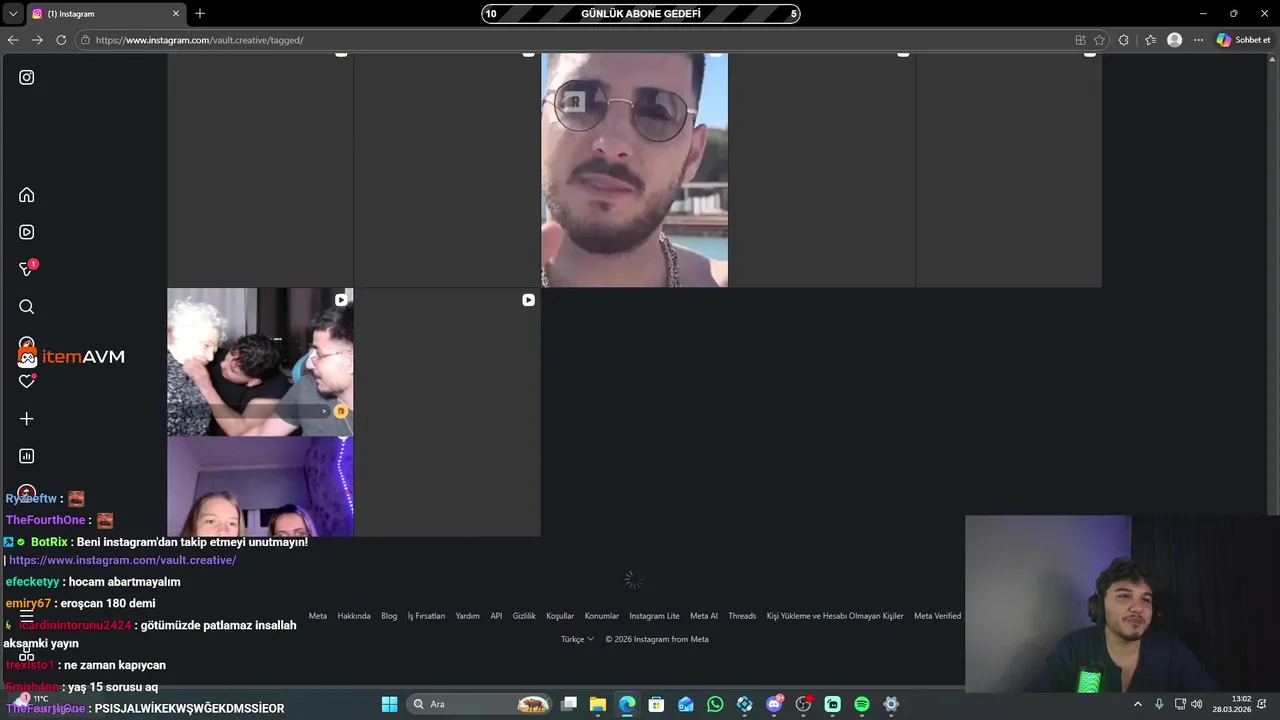Open the Konumlar footer link
Viewport: 1280px width, 720px height.
[x=602, y=616]
